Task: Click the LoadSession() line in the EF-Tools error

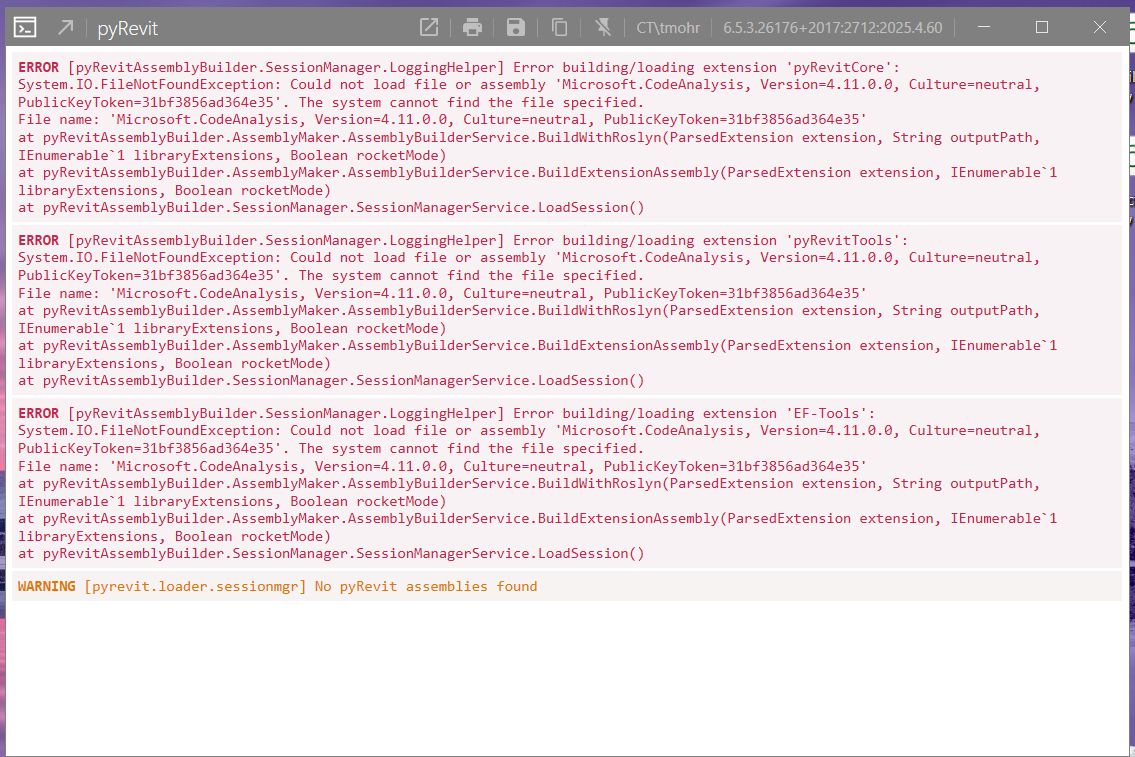Action: click(x=331, y=554)
